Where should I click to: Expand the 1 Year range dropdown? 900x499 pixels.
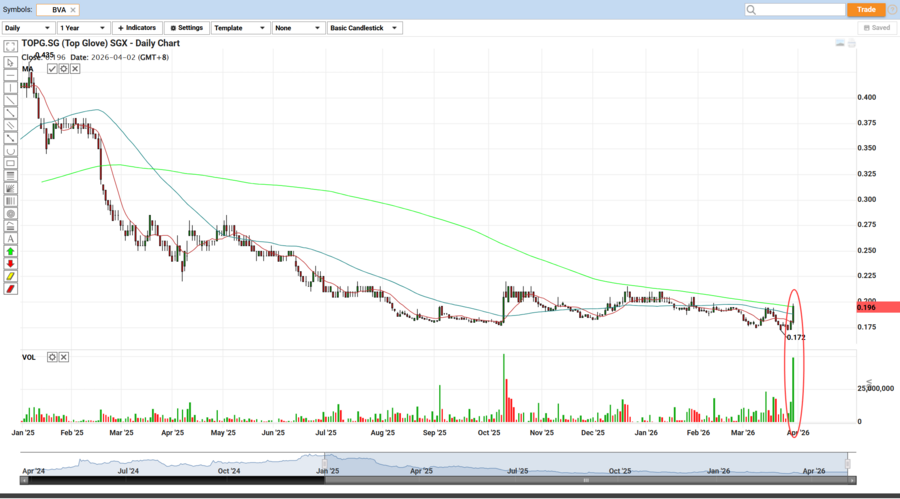pos(83,28)
